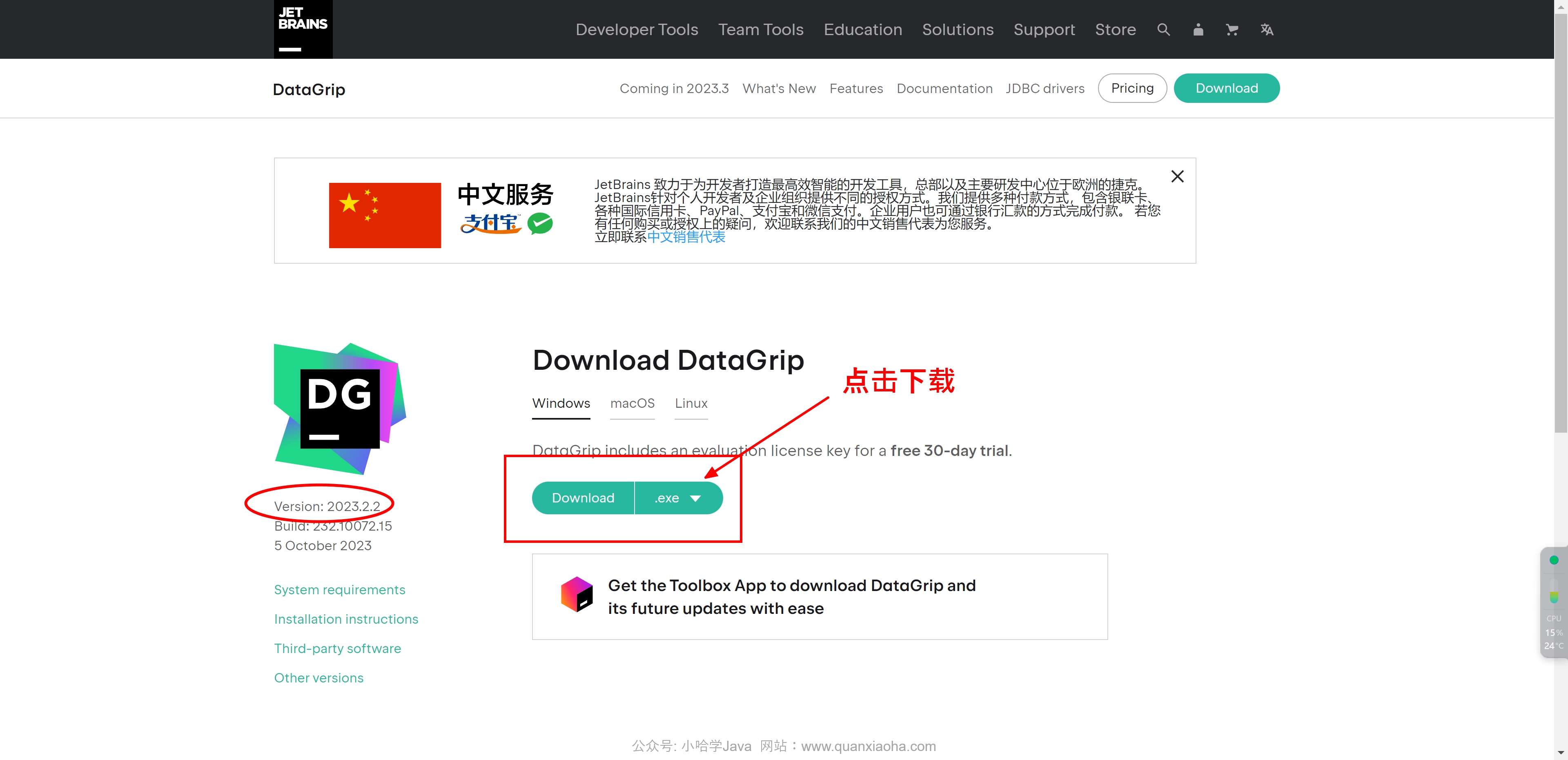Click What's New menu item
1568x760 pixels.
click(779, 88)
